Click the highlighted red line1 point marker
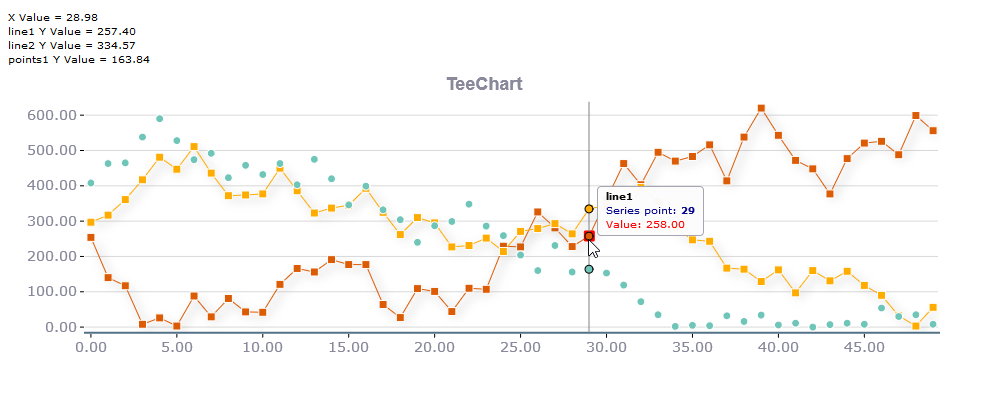The image size is (995, 415). (589, 236)
